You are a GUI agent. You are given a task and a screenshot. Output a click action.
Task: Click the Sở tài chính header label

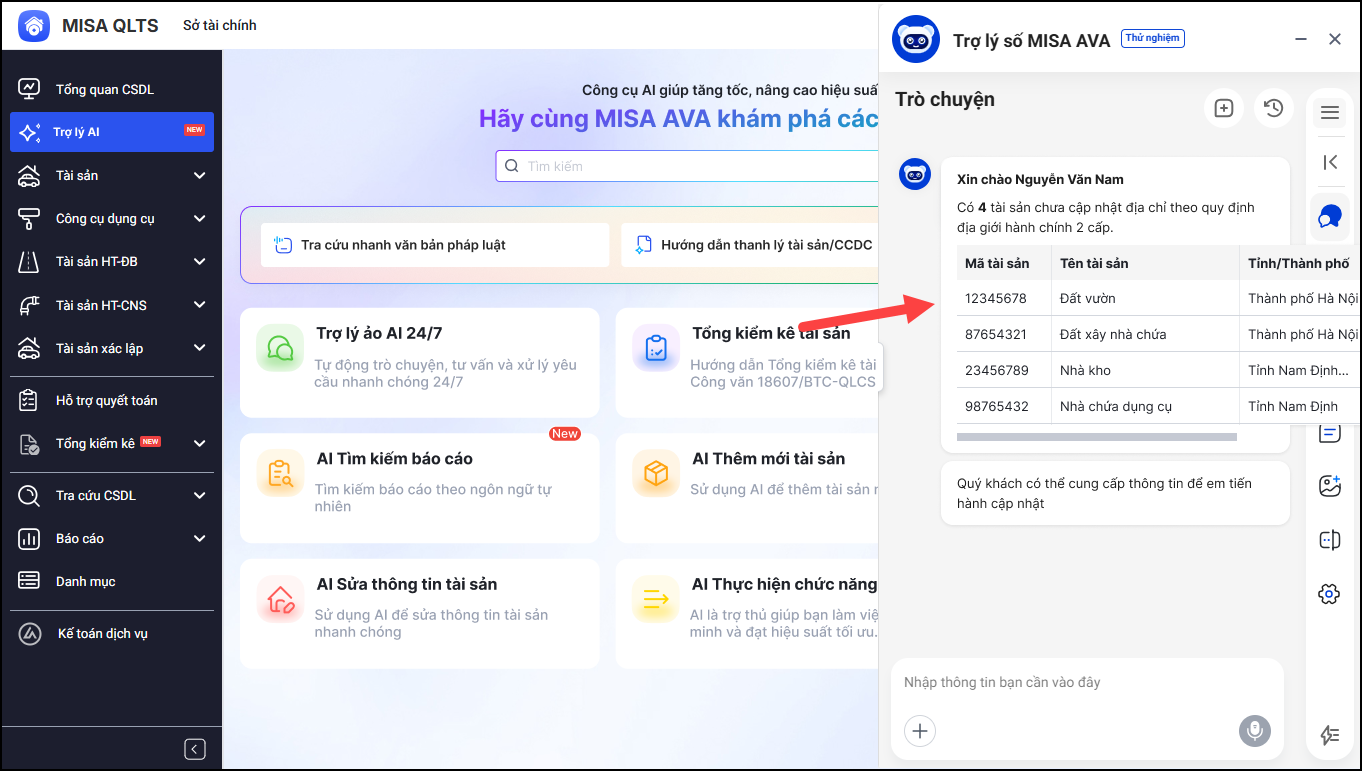[x=220, y=25]
